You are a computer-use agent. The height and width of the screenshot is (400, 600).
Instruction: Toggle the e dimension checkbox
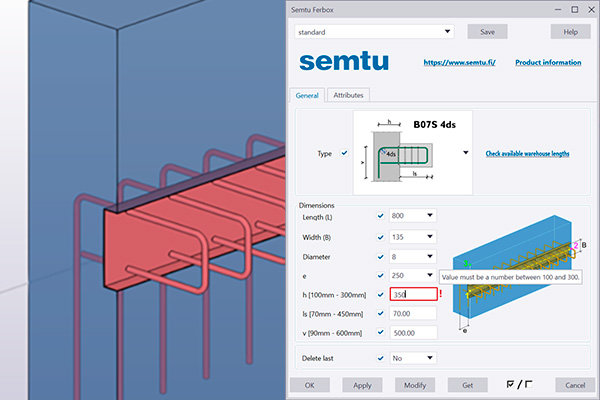(380, 275)
